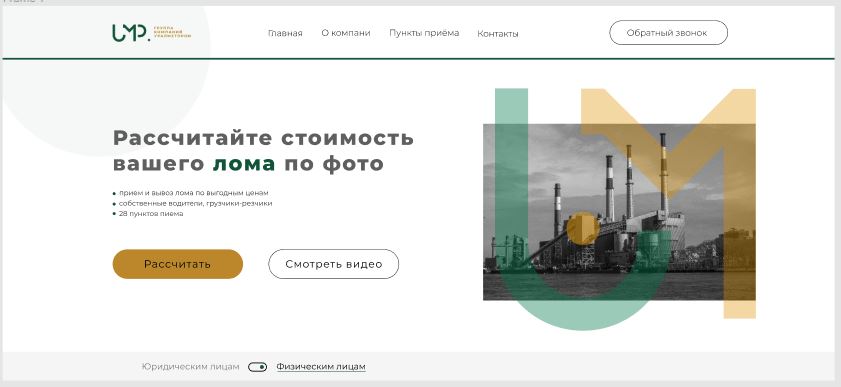Open Пункты приёма menu item
The width and height of the screenshot is (841, 387).
pos(424,33)
